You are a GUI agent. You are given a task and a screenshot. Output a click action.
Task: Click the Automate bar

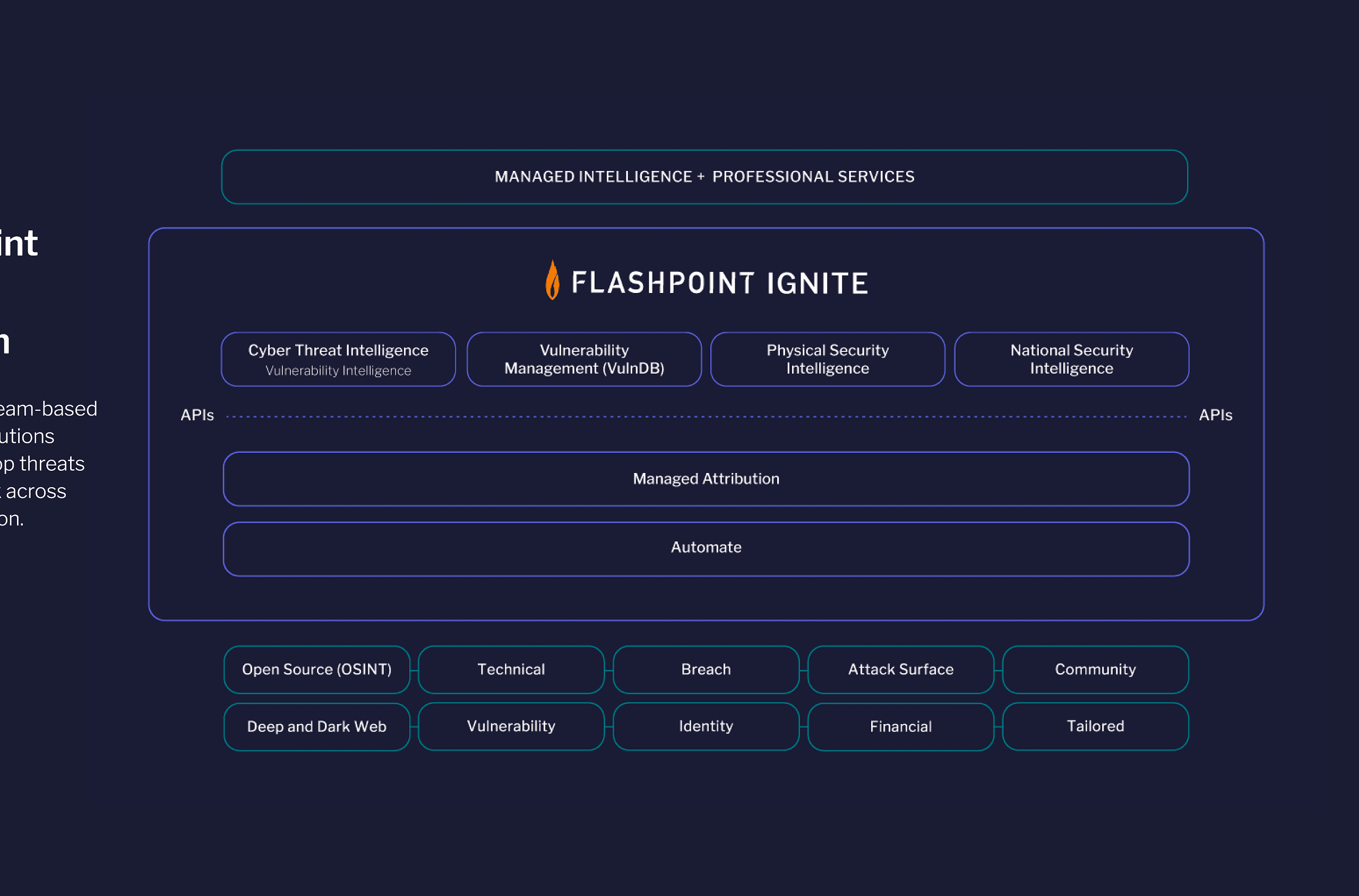pyautogui.click(x=706, y=548)
